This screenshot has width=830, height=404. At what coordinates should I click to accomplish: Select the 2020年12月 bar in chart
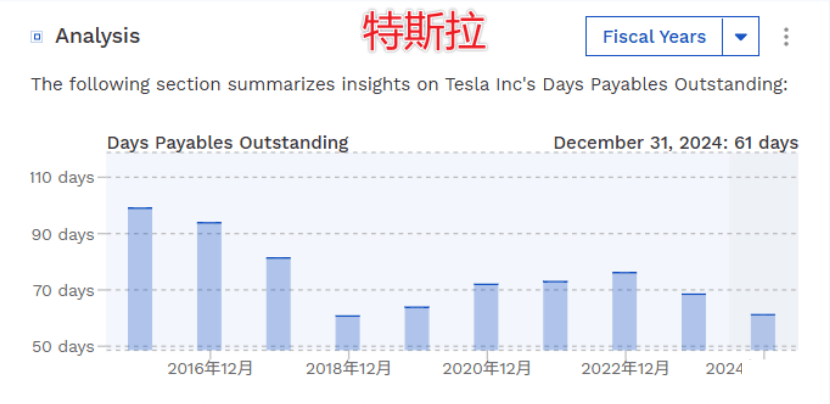pyautogui.click(x=486, y=317)
